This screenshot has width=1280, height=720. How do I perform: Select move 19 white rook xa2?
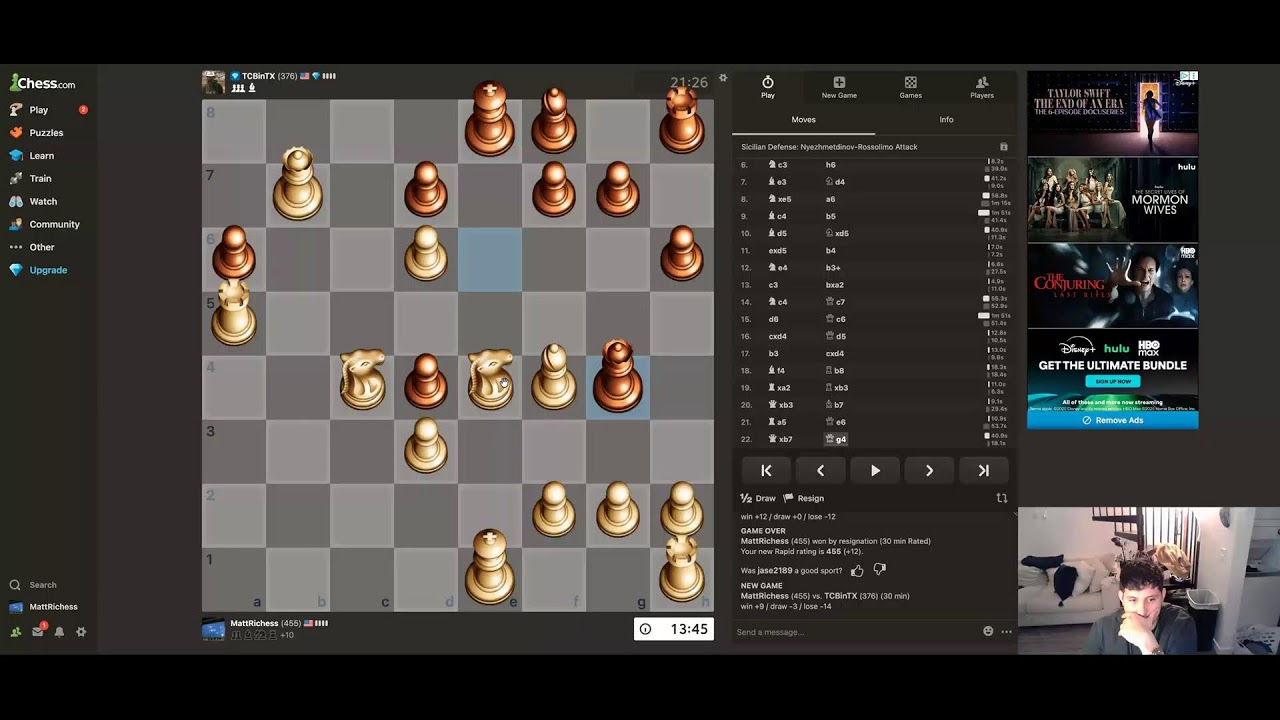780,388
